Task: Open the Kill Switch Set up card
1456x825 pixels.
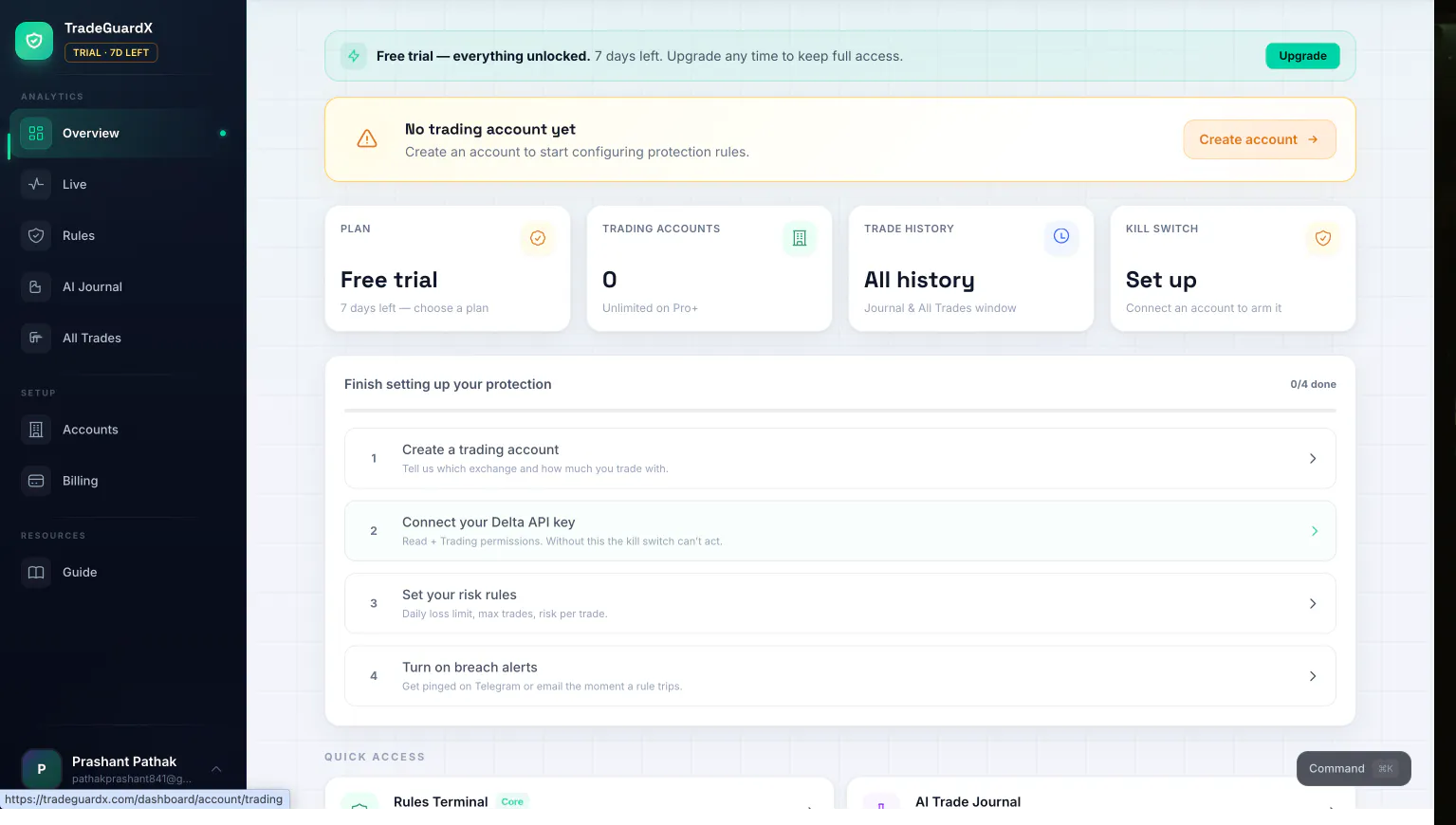Action: pos(1233,268)
